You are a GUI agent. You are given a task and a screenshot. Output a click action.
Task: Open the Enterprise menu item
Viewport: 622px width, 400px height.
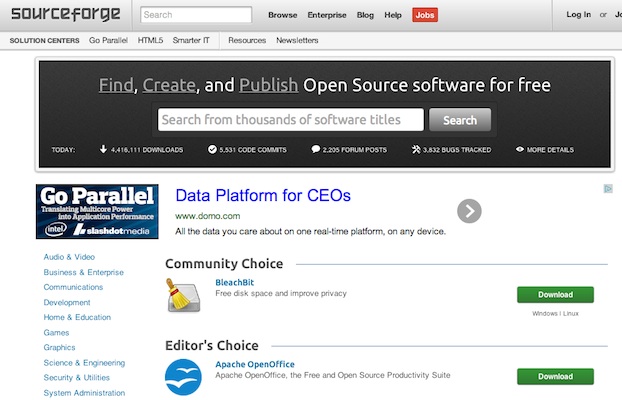[327, 15]
